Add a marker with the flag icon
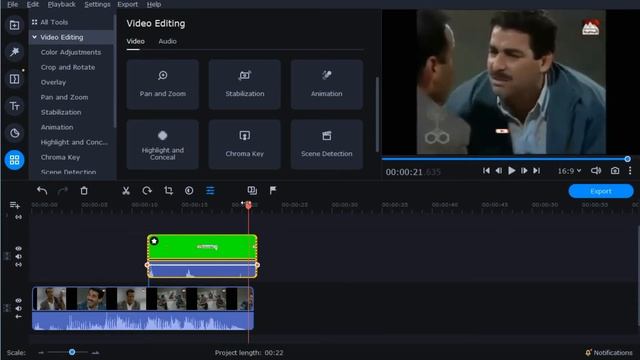 (x=273, y=190)
